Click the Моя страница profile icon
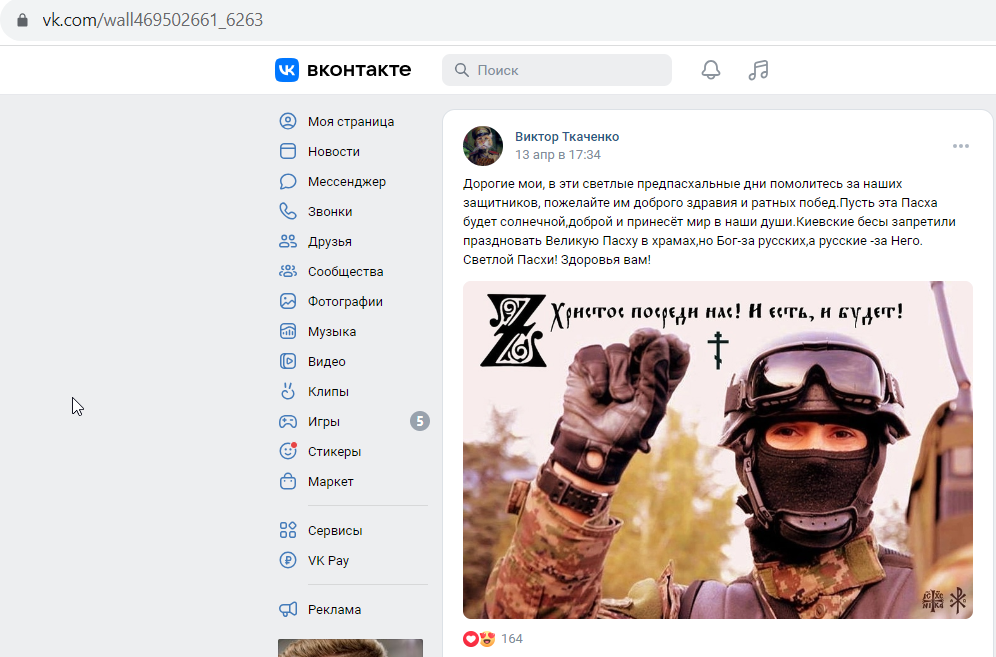996x657 pixels. (288, 121)
